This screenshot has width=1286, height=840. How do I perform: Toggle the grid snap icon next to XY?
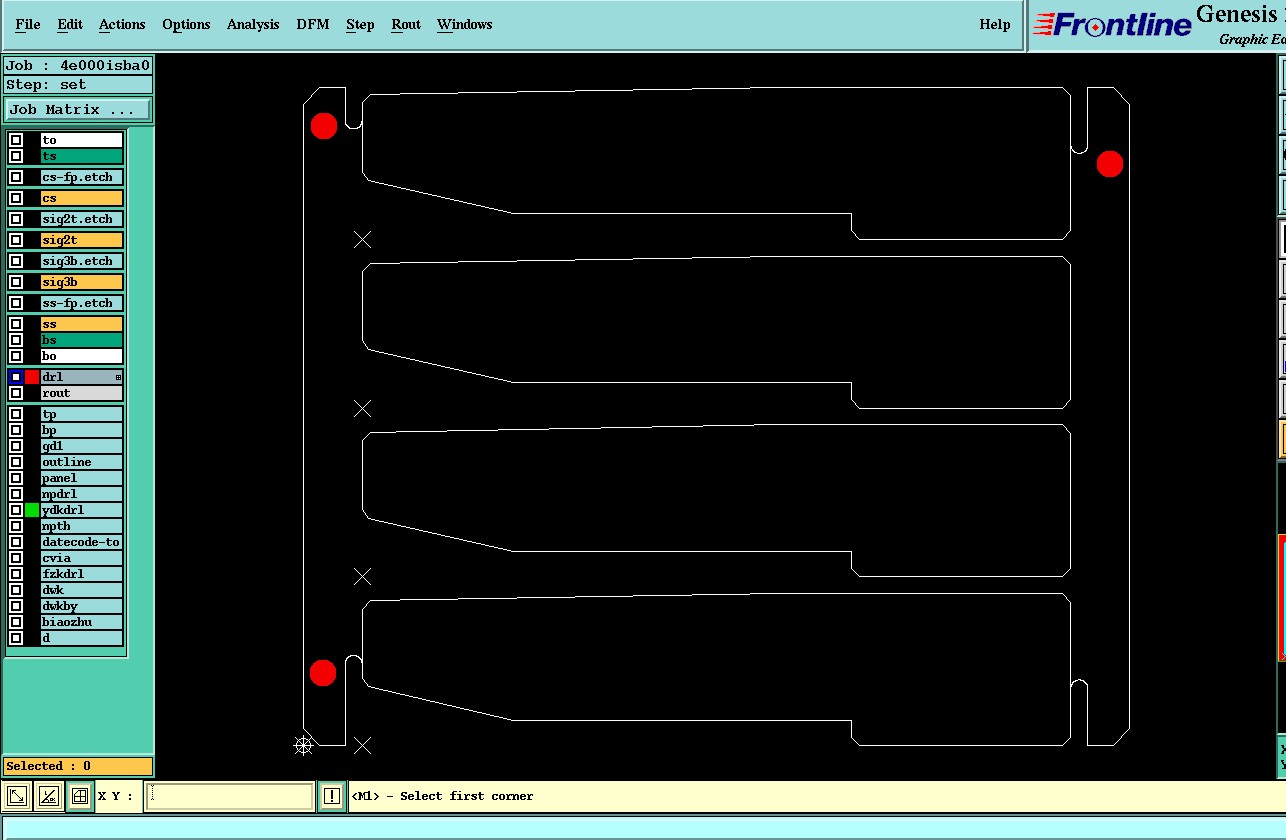pyautogui.click(x=80, y=796)
